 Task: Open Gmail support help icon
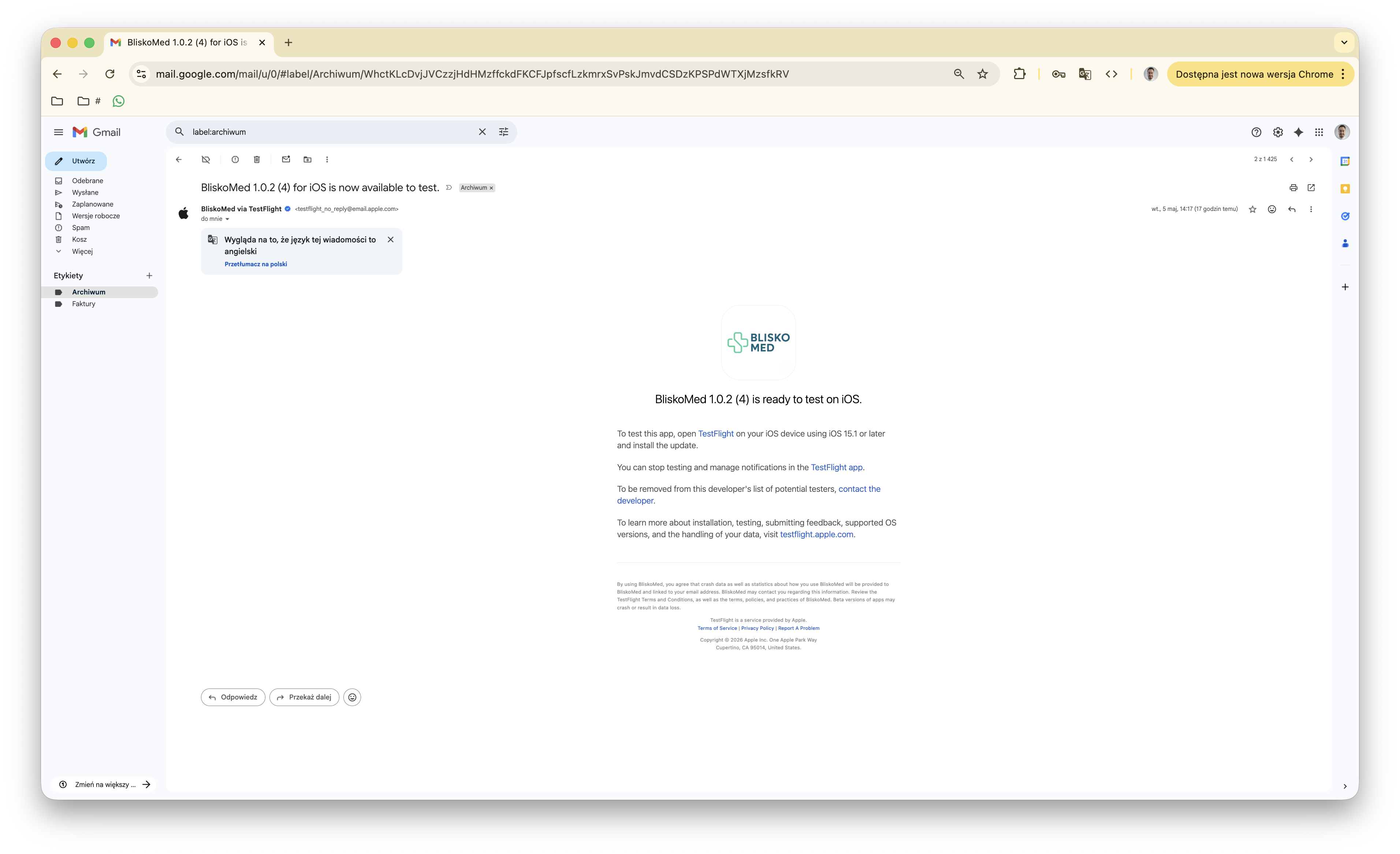pyautogui.click(x=1256, y=133)
